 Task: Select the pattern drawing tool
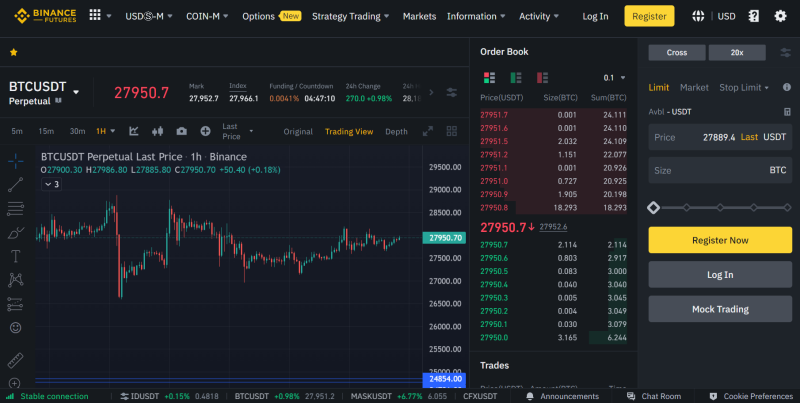point(16,280)
